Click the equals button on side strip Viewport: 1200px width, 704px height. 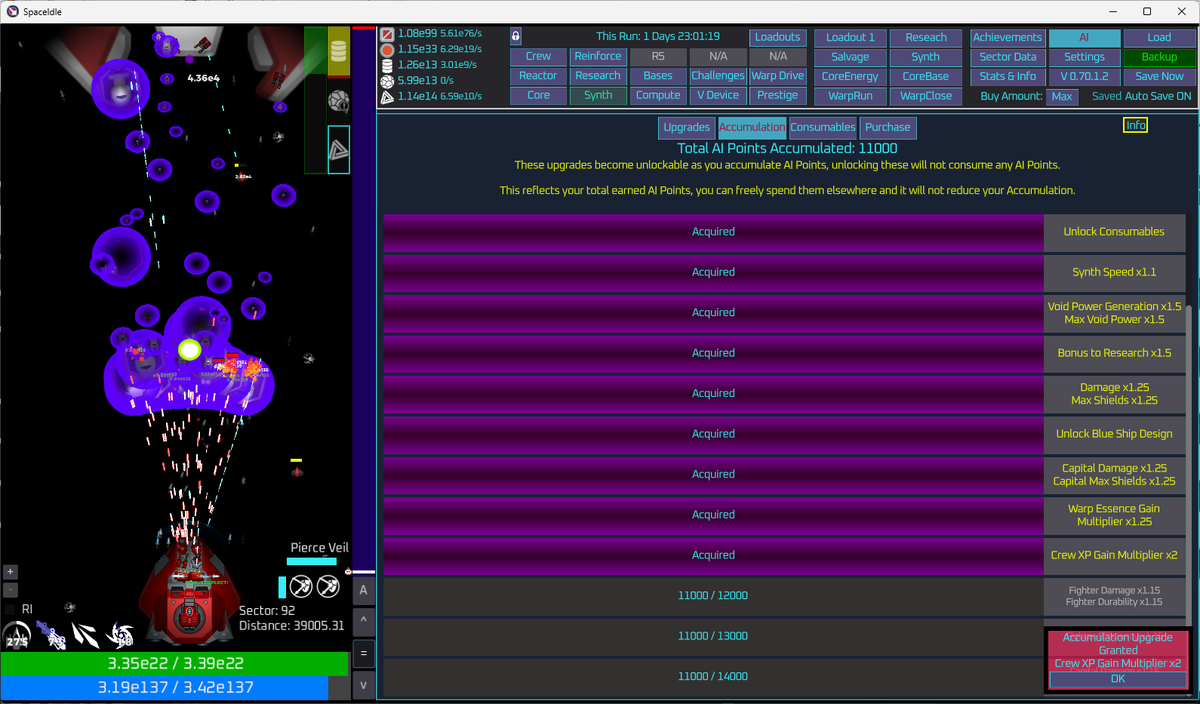coord(363,653)
